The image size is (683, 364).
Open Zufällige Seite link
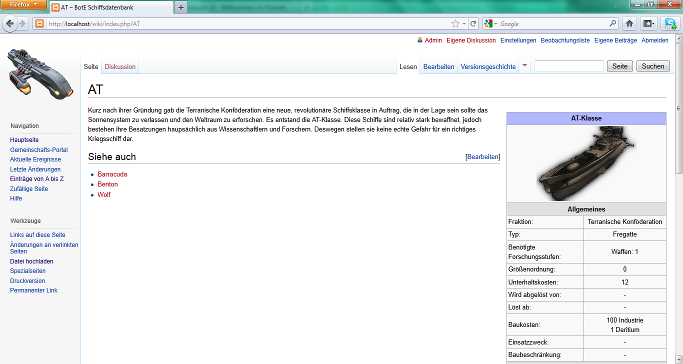point(29,189)
